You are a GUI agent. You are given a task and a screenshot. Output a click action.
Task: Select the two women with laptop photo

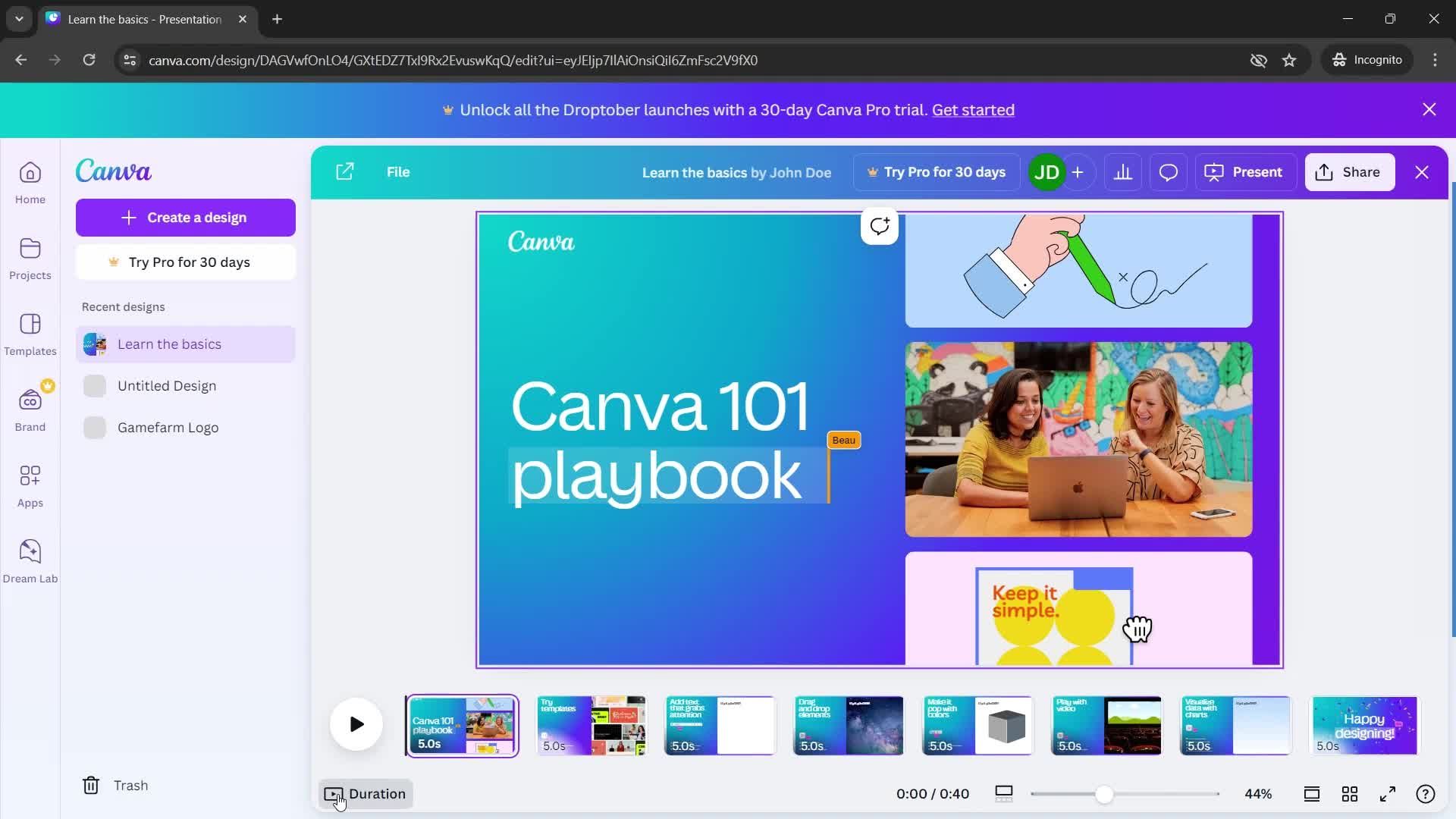(x=1078, y=439)
